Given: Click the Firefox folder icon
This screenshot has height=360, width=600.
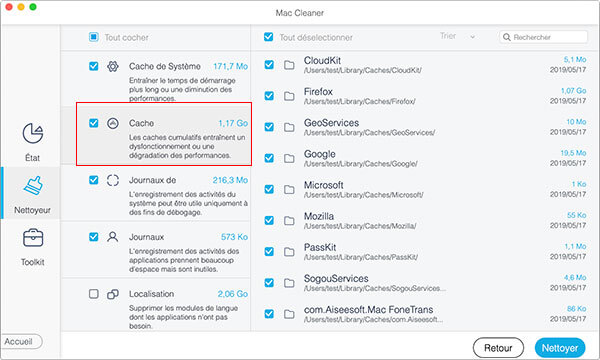Looking at the screenshot, I should (289, 96).
